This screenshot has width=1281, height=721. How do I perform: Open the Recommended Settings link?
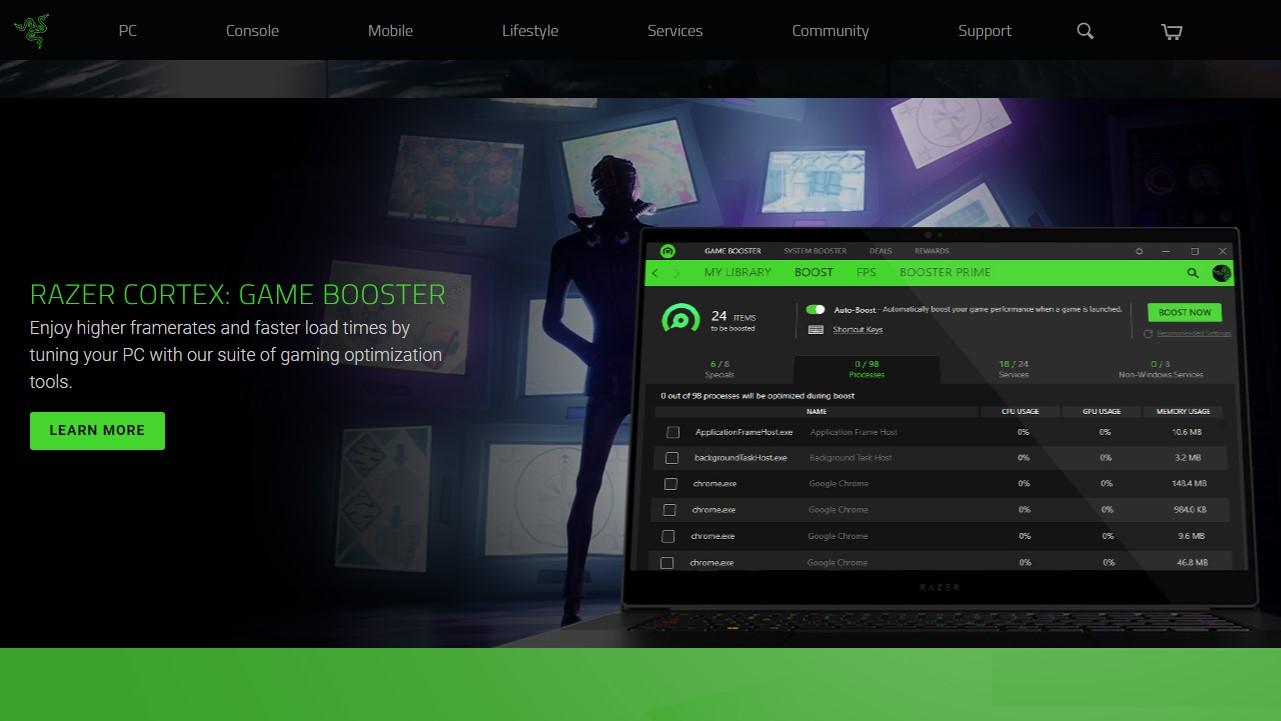click(x=1193, y=333)
